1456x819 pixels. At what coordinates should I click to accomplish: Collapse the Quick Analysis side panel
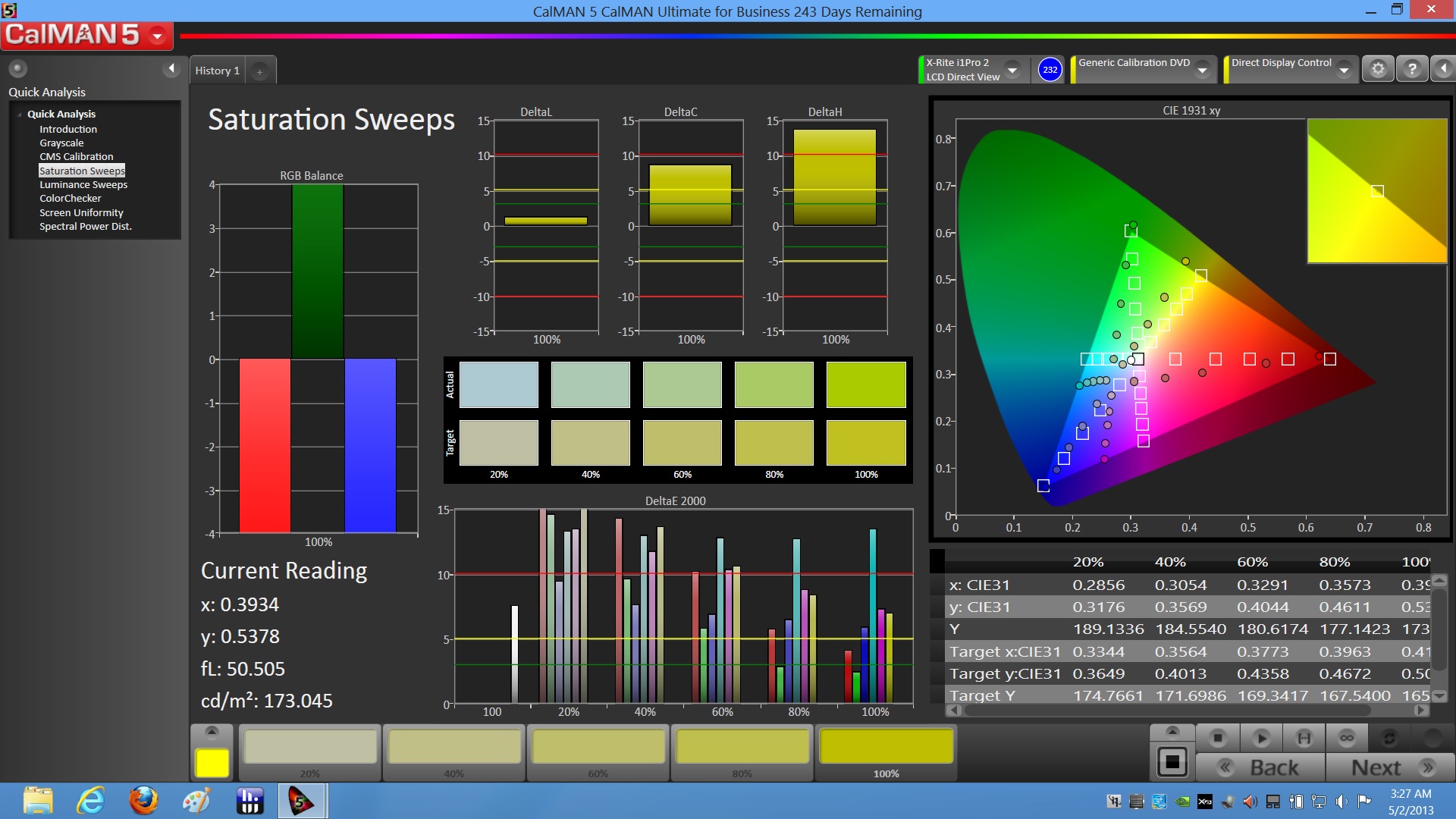pyautogui.click(x=171, y=69)
